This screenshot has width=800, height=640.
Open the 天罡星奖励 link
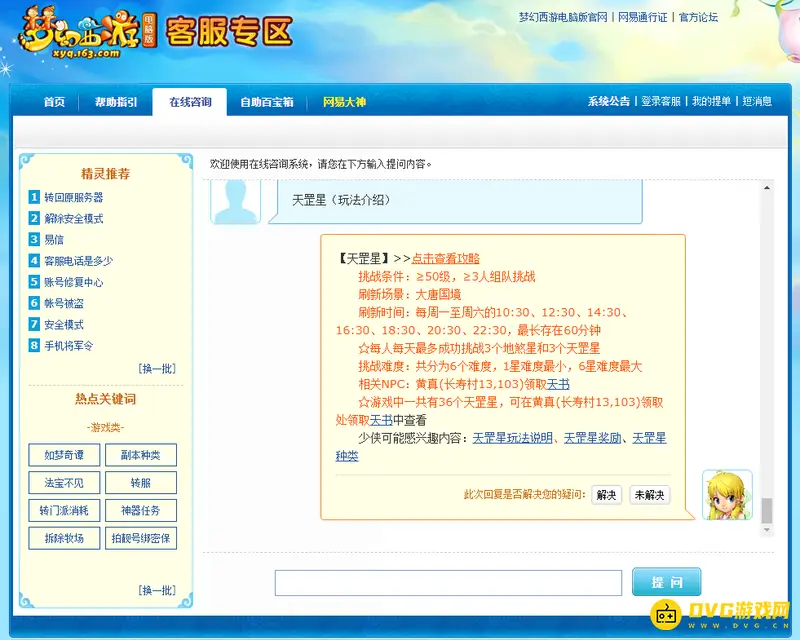592,438
